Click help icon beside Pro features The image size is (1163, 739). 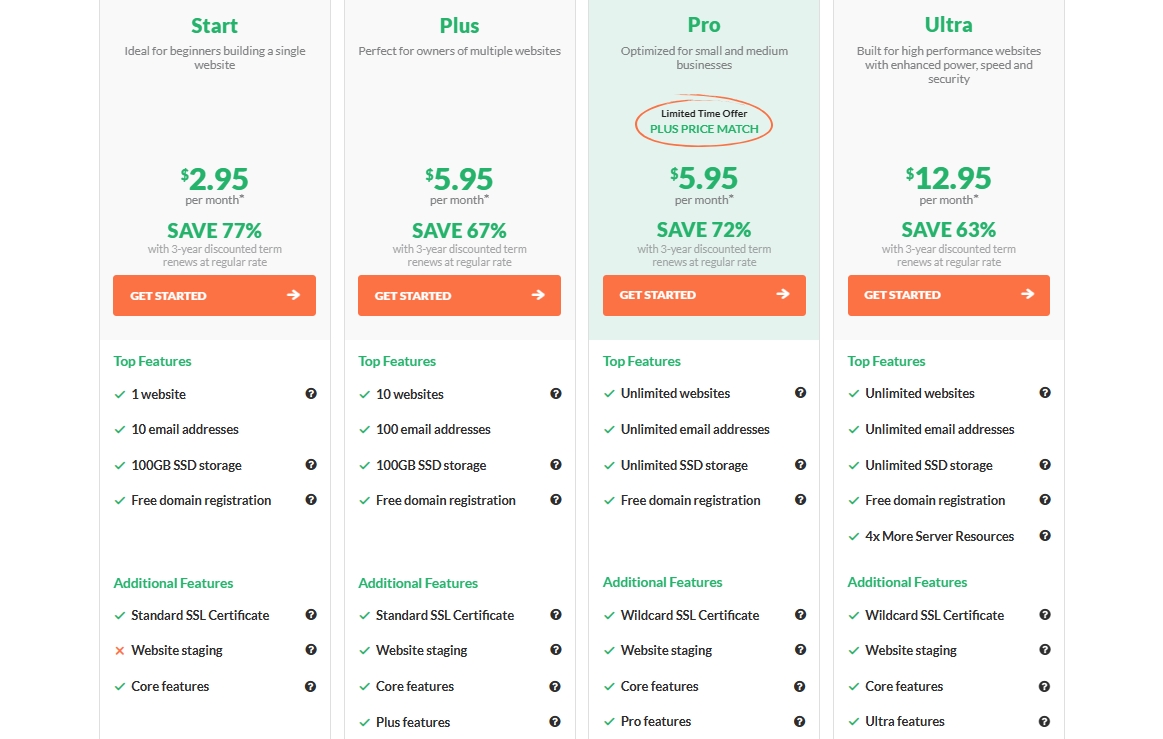pos(800,721)
